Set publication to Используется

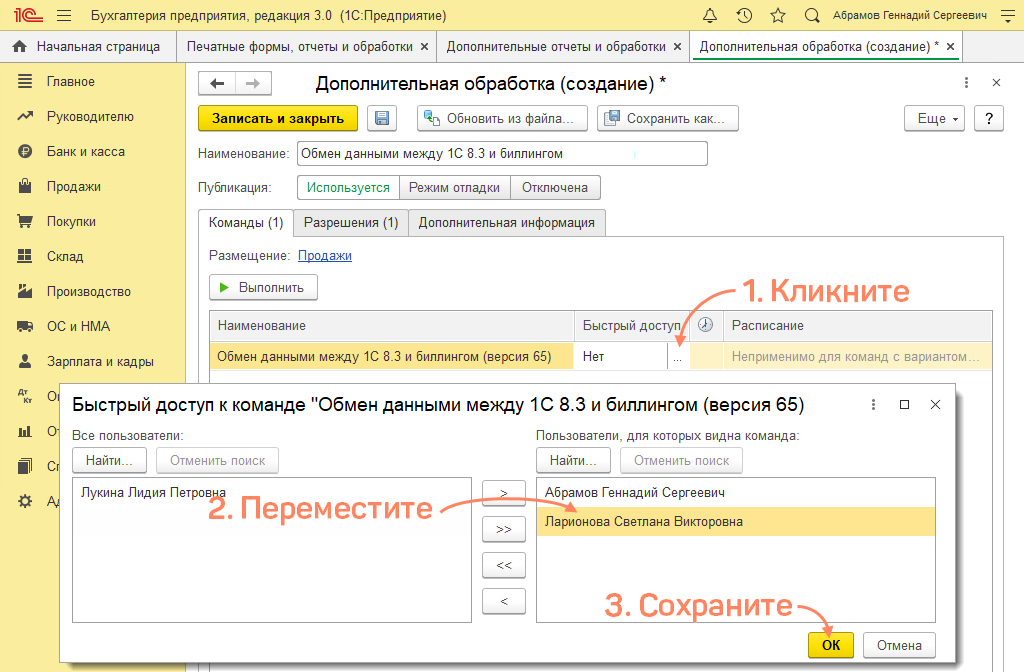tap(348, 187)
